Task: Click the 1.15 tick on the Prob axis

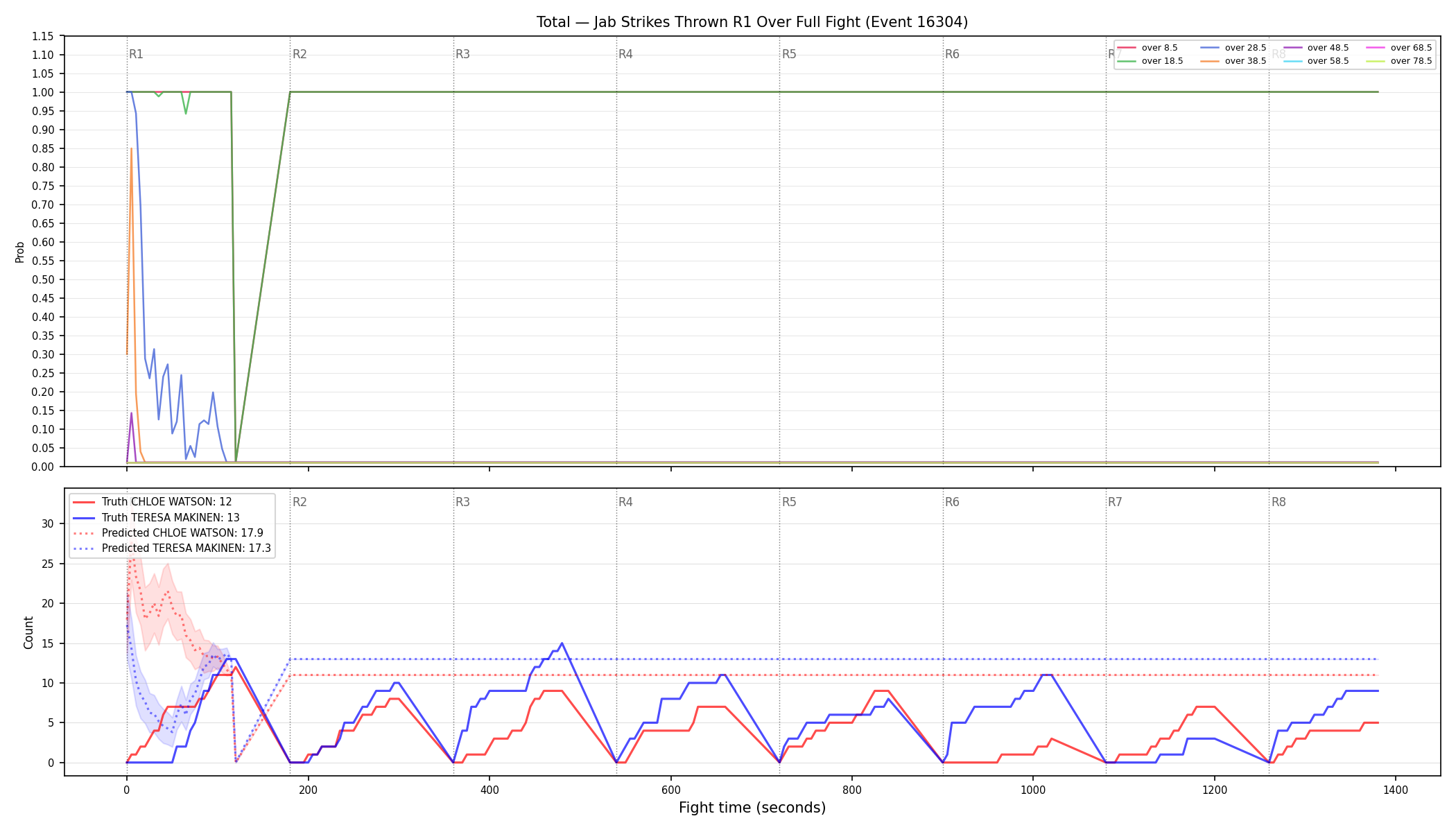Action: (42, 36)
